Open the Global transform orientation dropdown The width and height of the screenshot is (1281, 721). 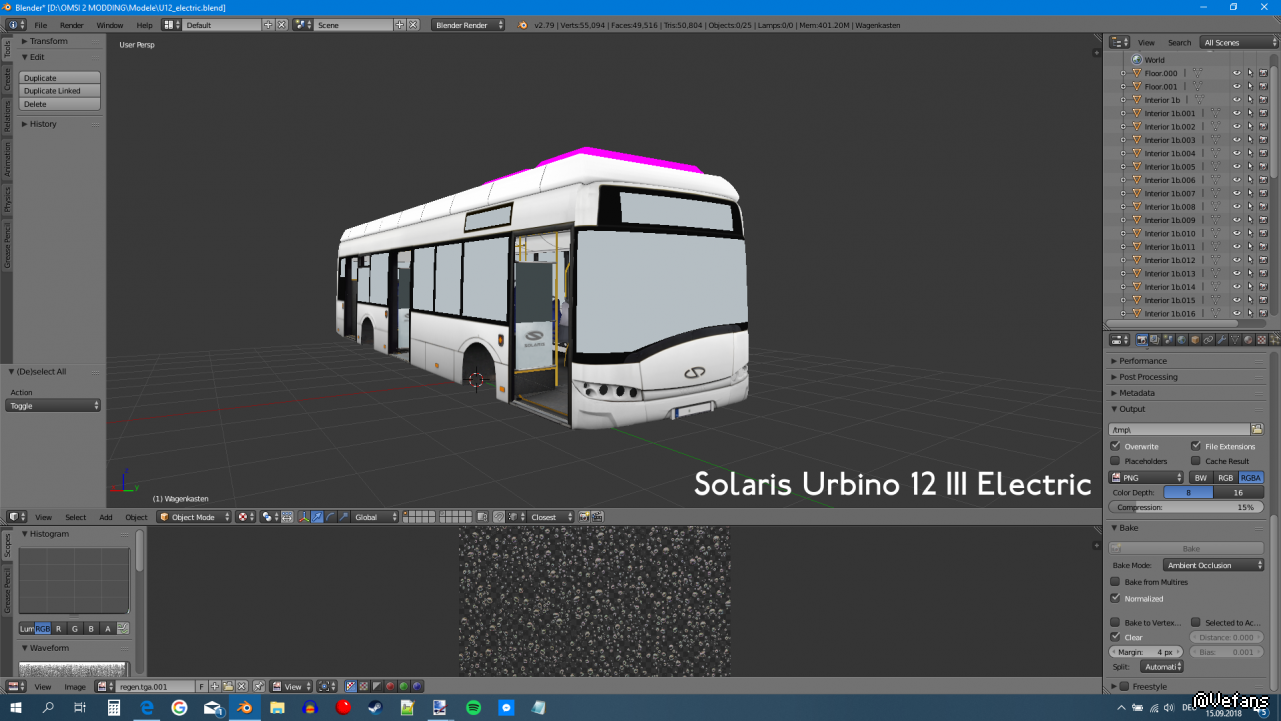[376, 517]
